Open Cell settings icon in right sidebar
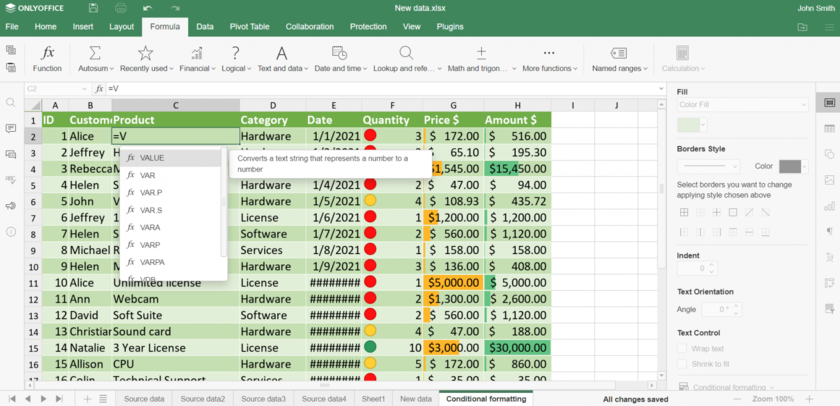840x406 pixels. pos(829,103)
